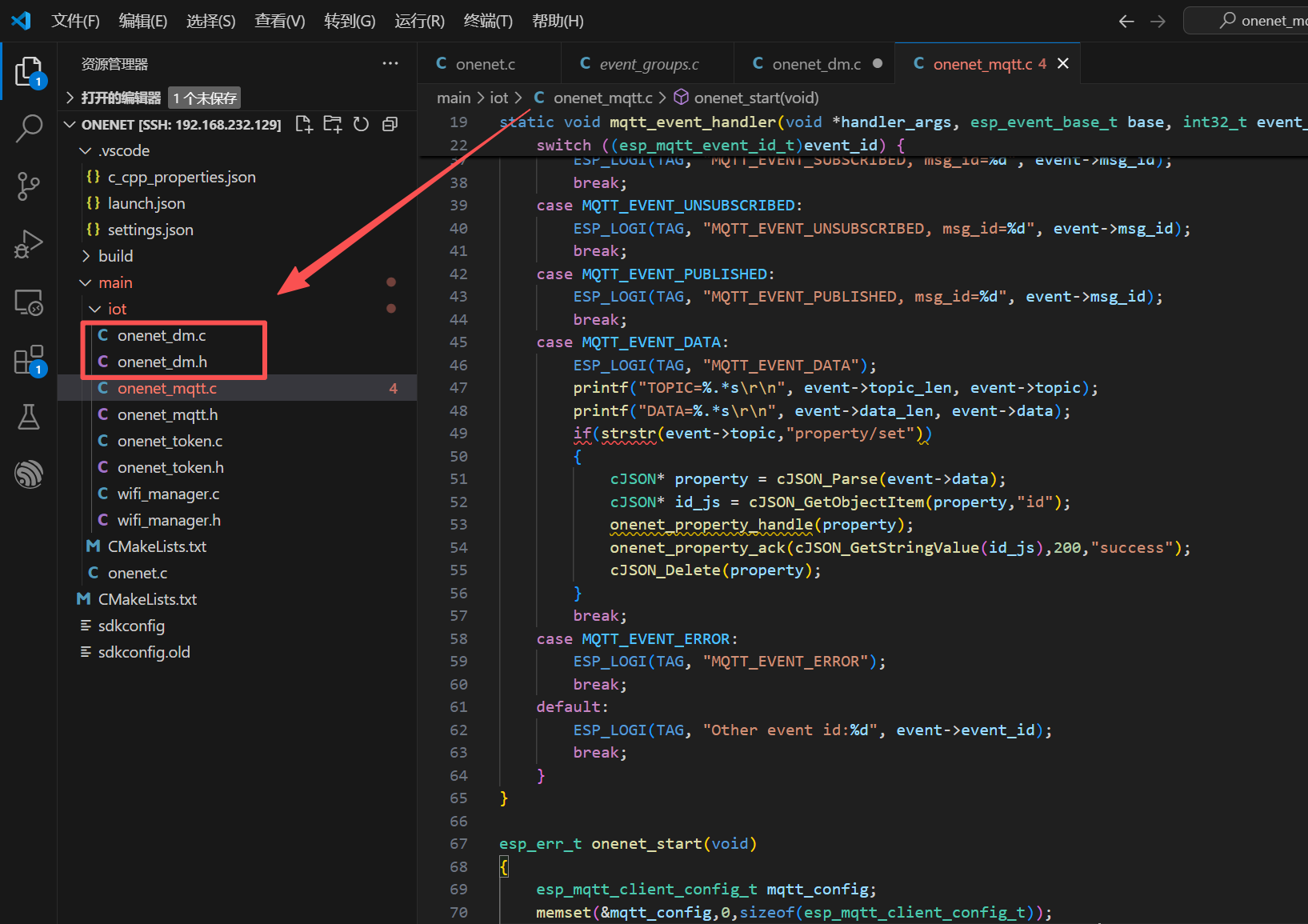The height and width of the screenshot is (924, 1308).
Task: Open the 文件(F) menu
Action: pyautogui.click(x=75, y=21)
